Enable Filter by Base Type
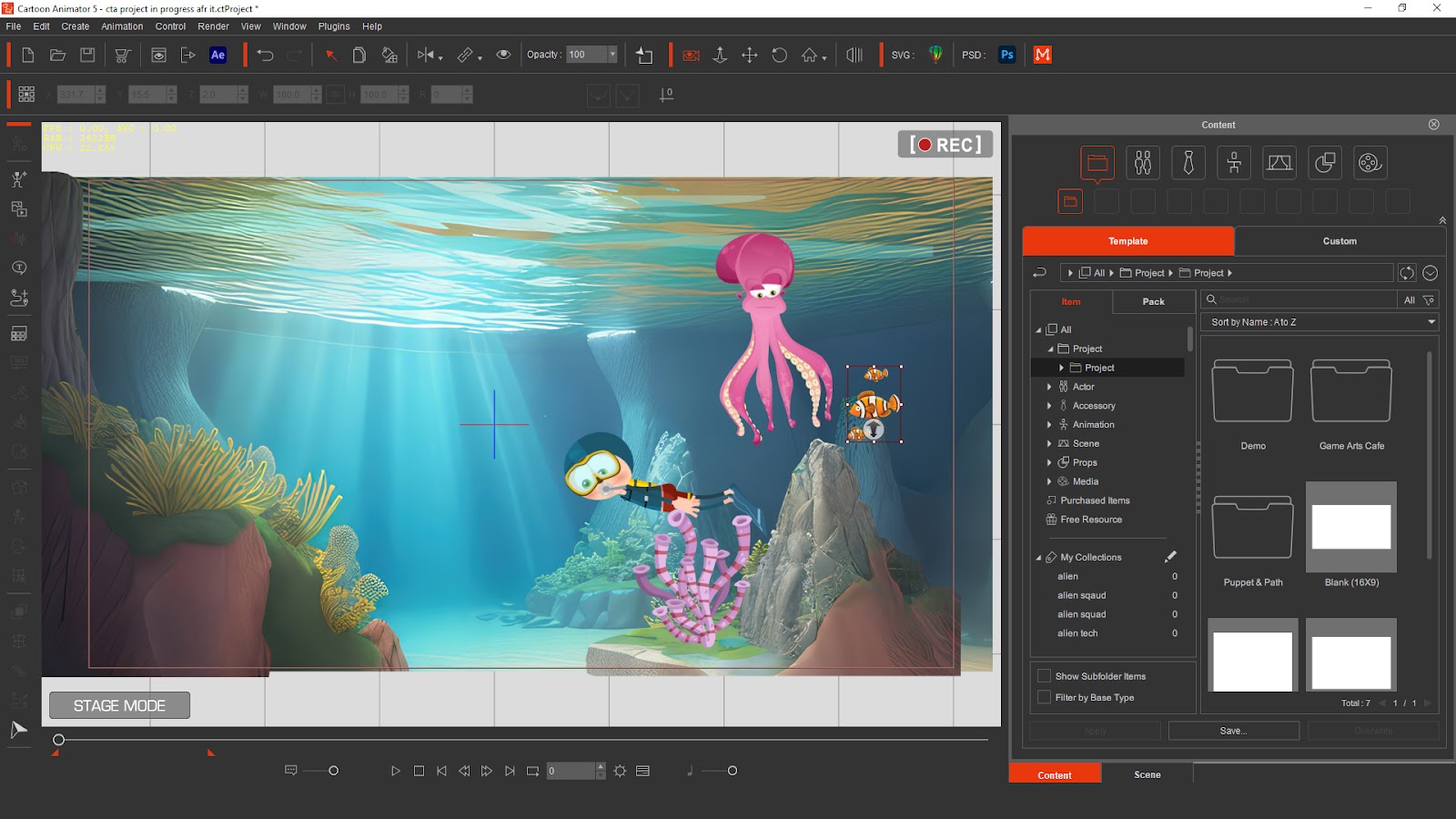This screenshot has height=819, width=1456. (1045, 696)
